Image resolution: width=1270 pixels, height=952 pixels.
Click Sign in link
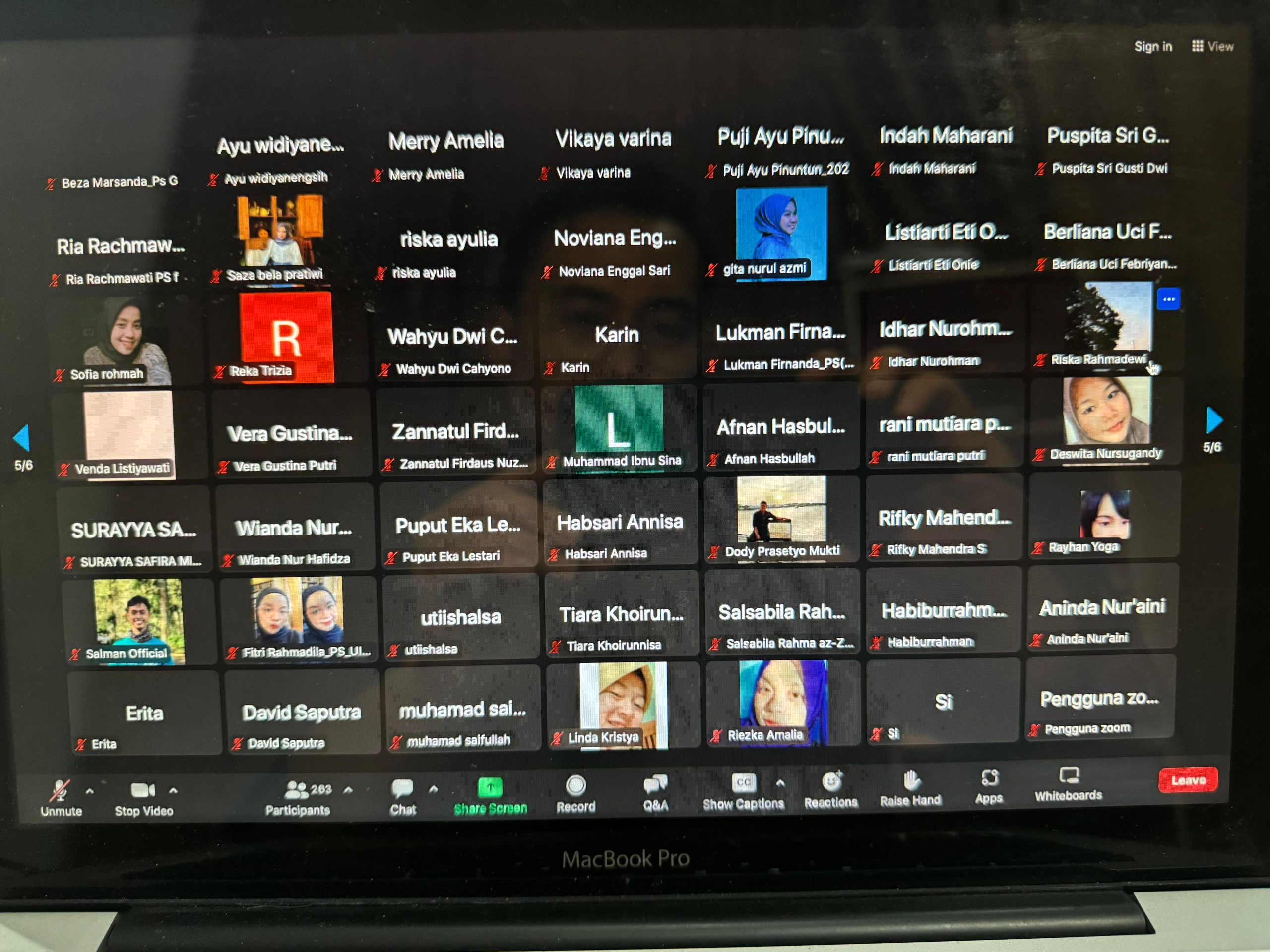pos(1152,47)
